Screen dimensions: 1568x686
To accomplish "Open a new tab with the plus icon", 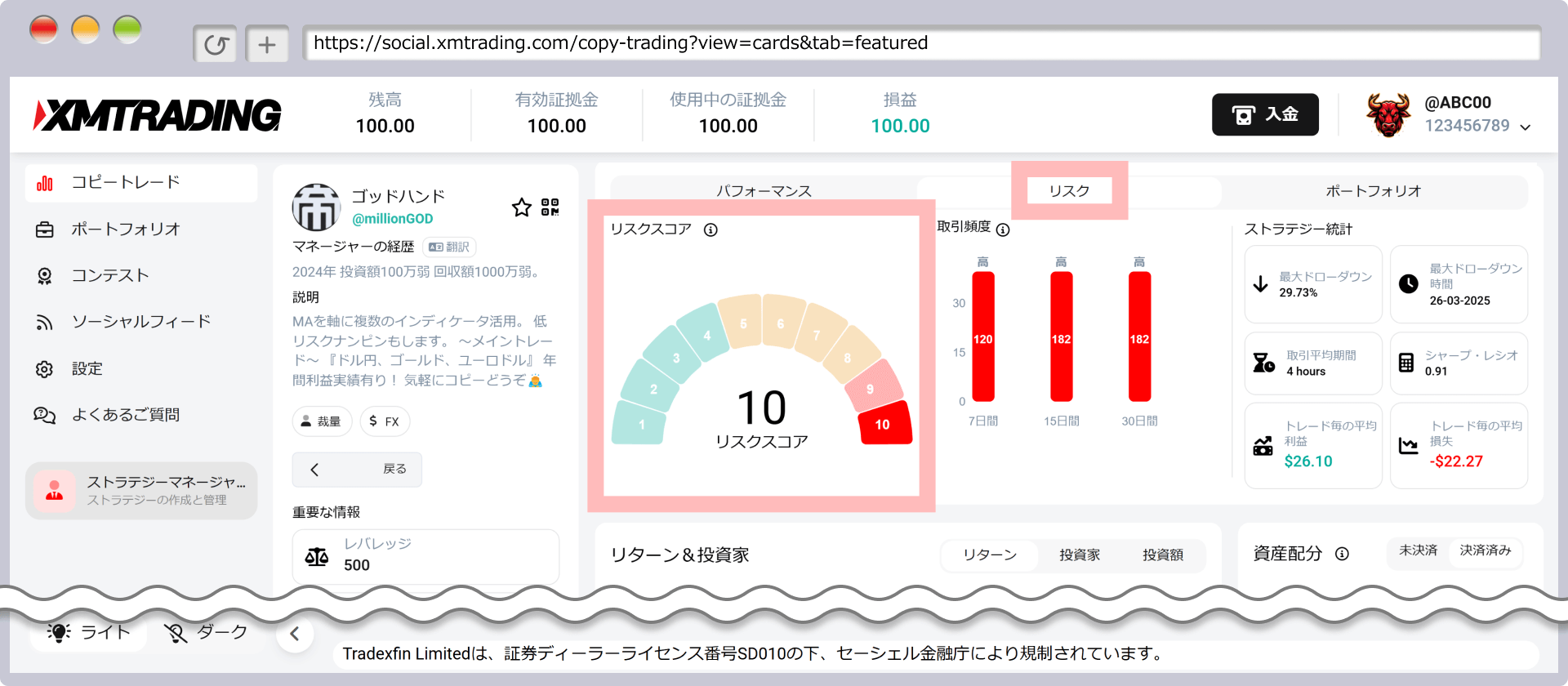I will coord(267,45).
